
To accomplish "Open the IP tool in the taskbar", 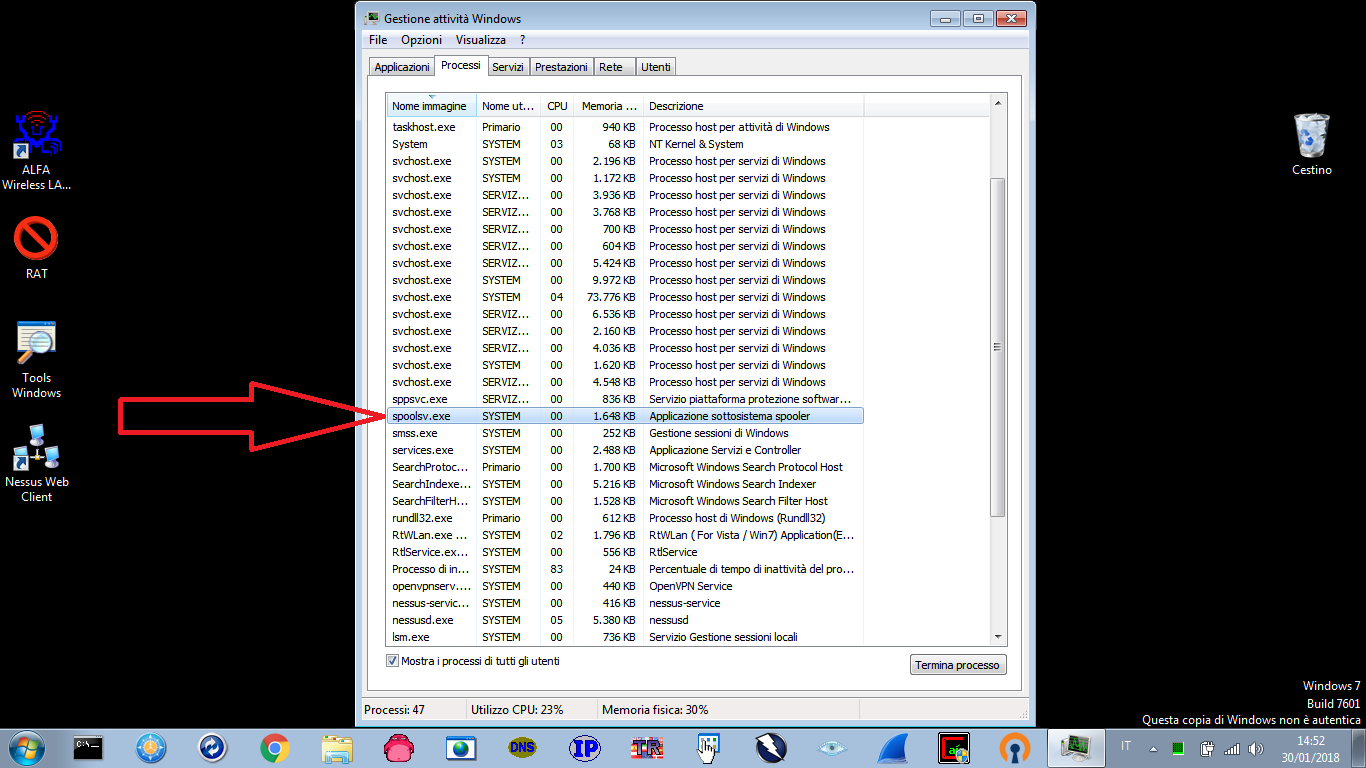I will [x=584, y=747].
